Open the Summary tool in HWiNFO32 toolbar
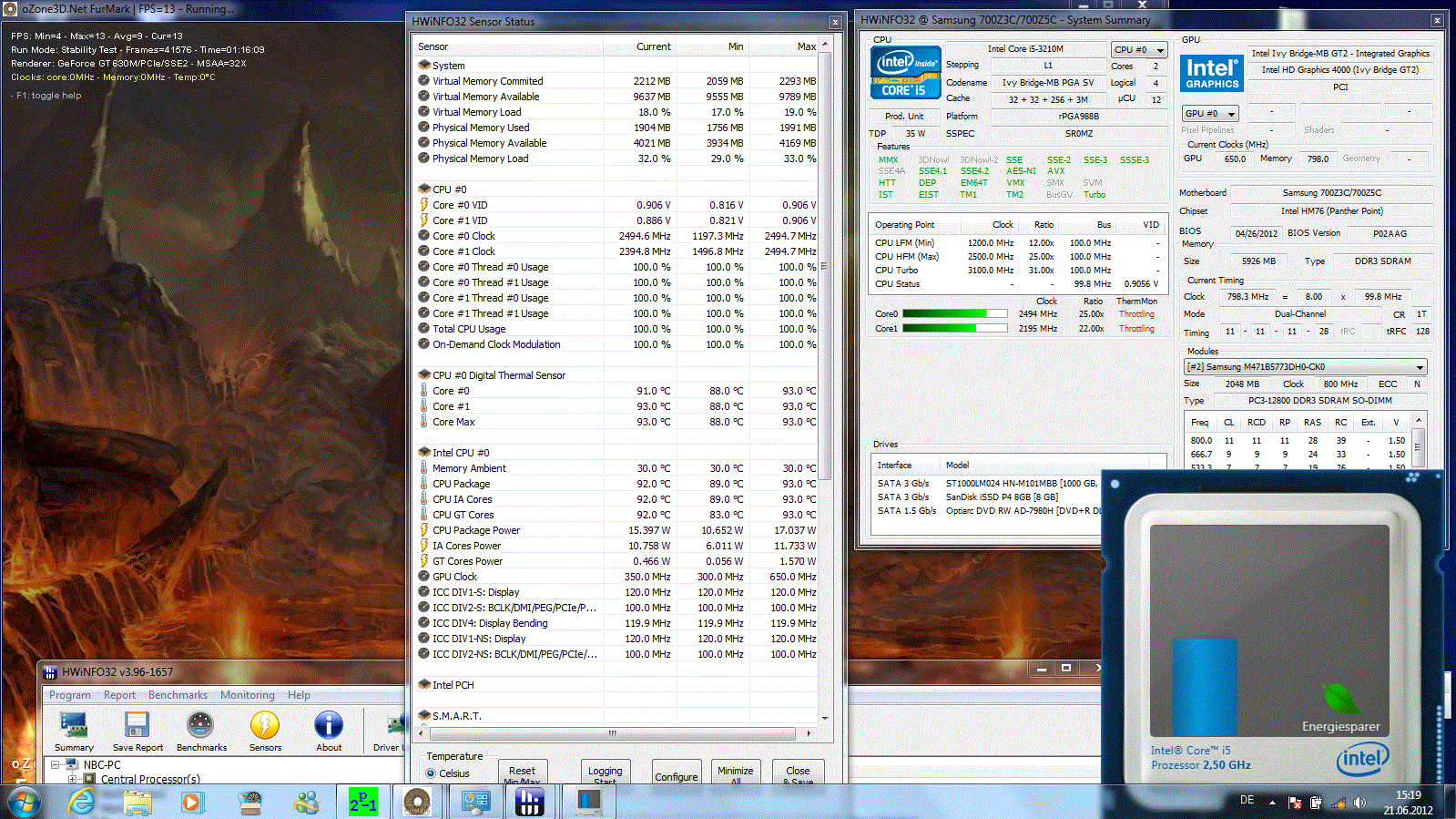The height and width of the screenshot is (819, 1456). (x=74, y=732)
